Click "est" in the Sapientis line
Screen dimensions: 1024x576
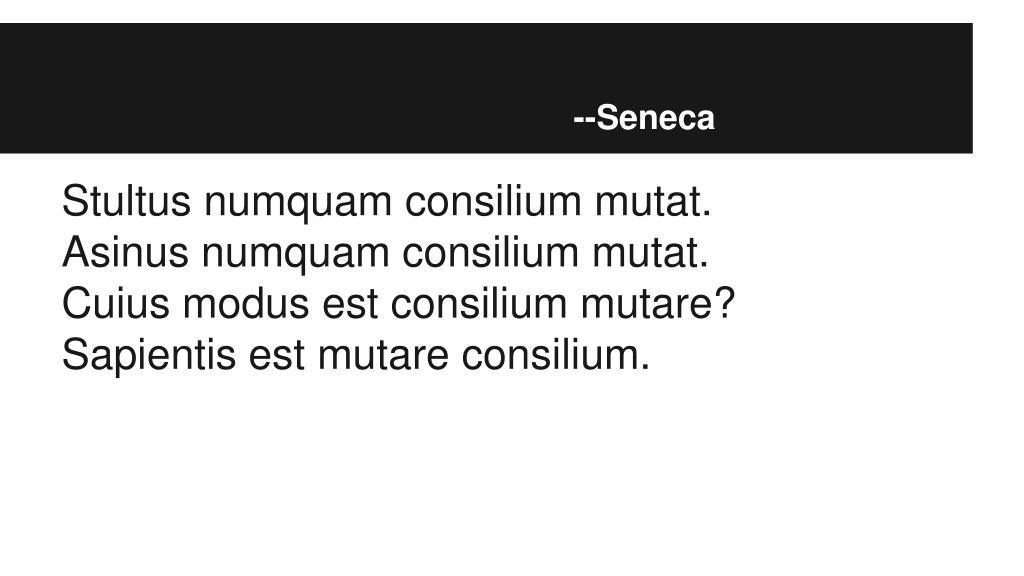tap(277, 355)
